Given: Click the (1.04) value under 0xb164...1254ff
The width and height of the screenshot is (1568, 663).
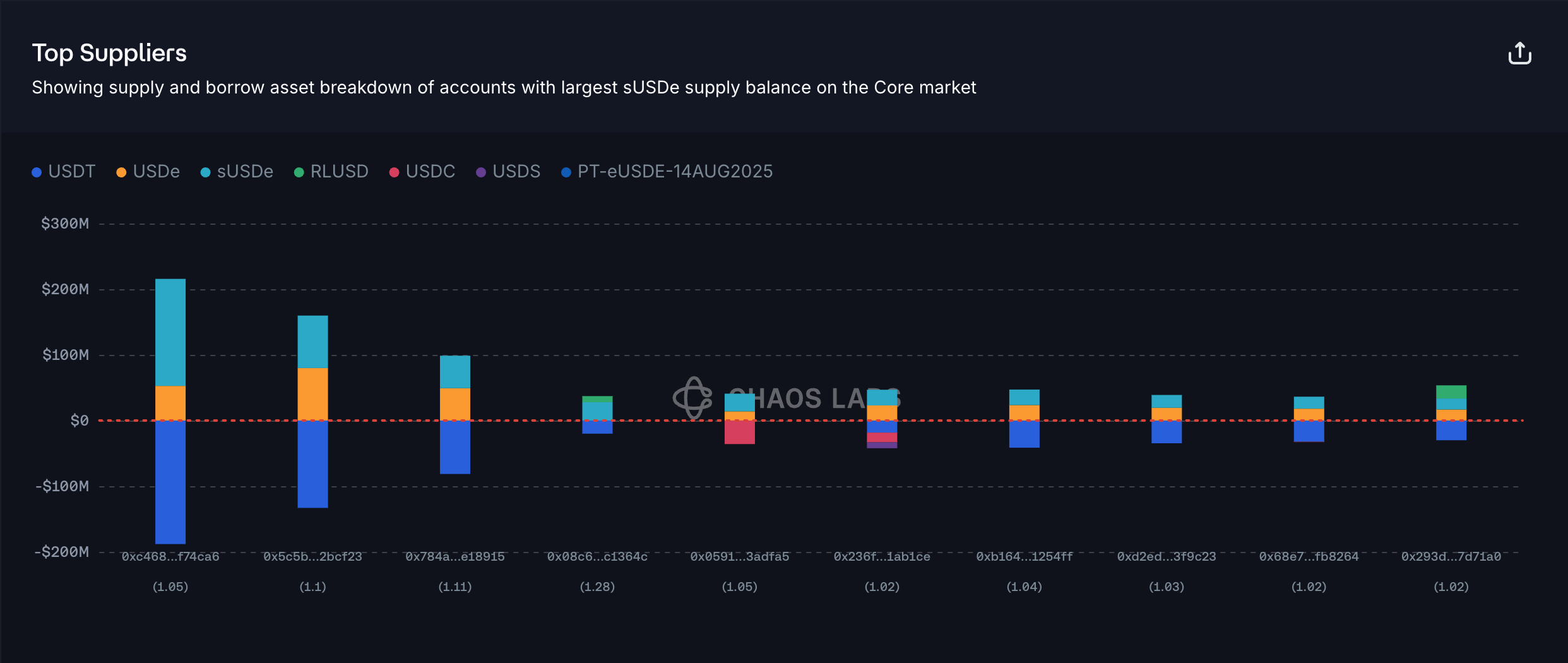Looking at the screenshot, I should 1025,587.
